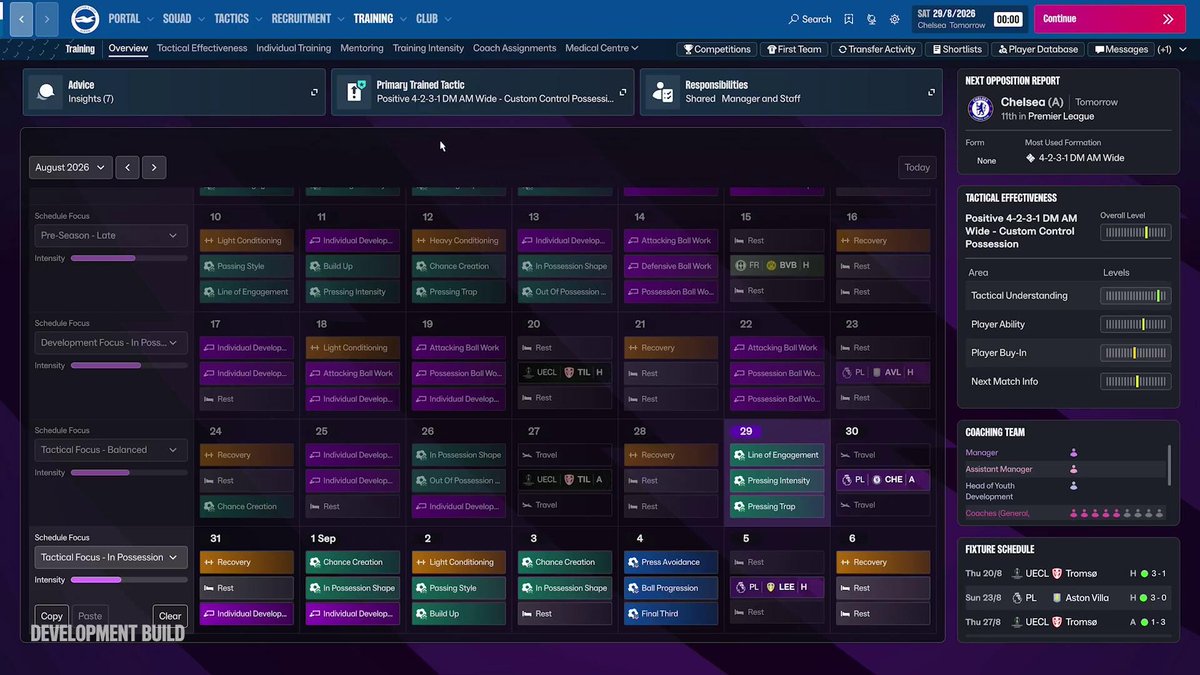
Task: Open the RECRUITMENT menu dropdown
Action: tap(307, 19)
